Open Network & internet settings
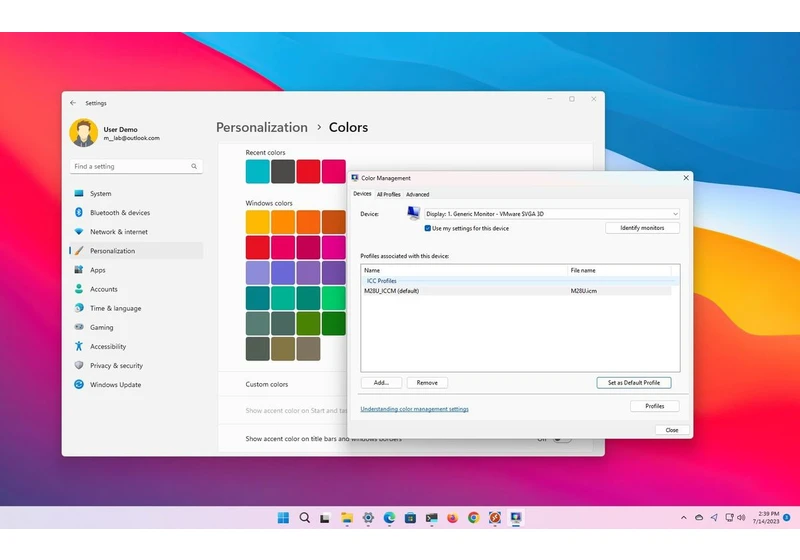 tap(136, 232)
